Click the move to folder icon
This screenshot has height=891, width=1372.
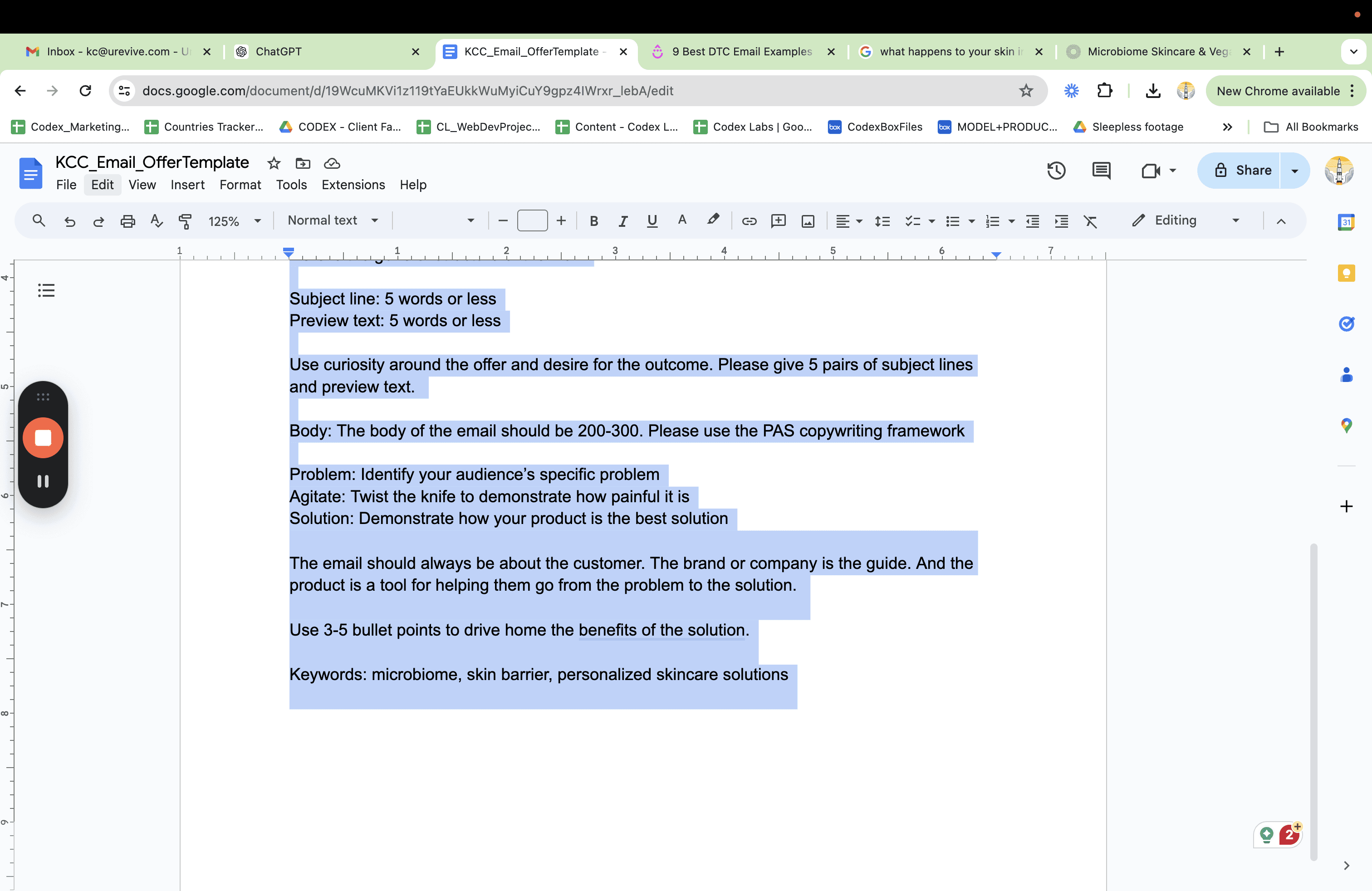303,164
